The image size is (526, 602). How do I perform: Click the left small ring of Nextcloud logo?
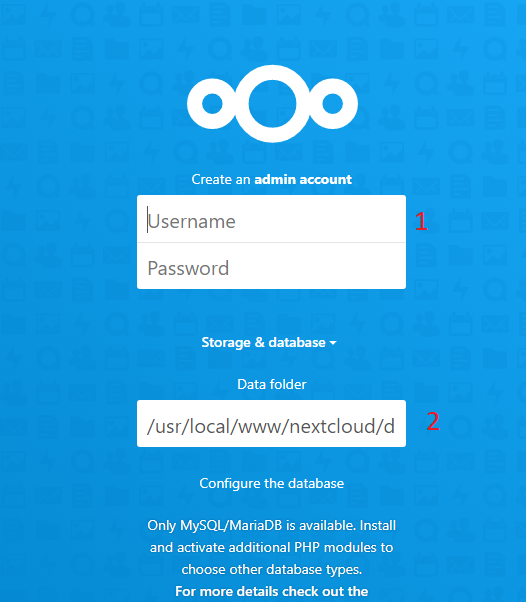(212, 104)
